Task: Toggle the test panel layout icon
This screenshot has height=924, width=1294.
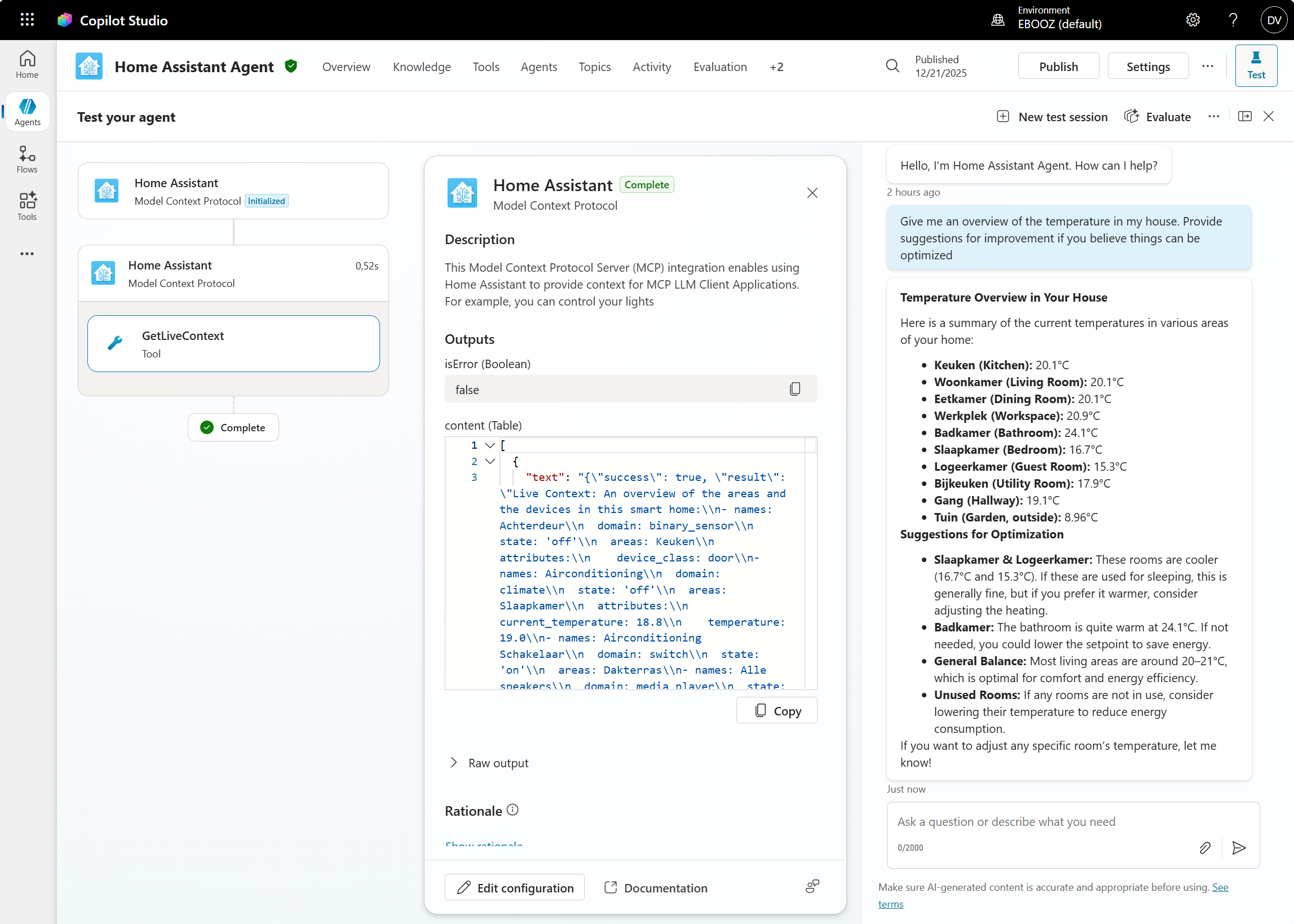Action: pos(1244,117)
